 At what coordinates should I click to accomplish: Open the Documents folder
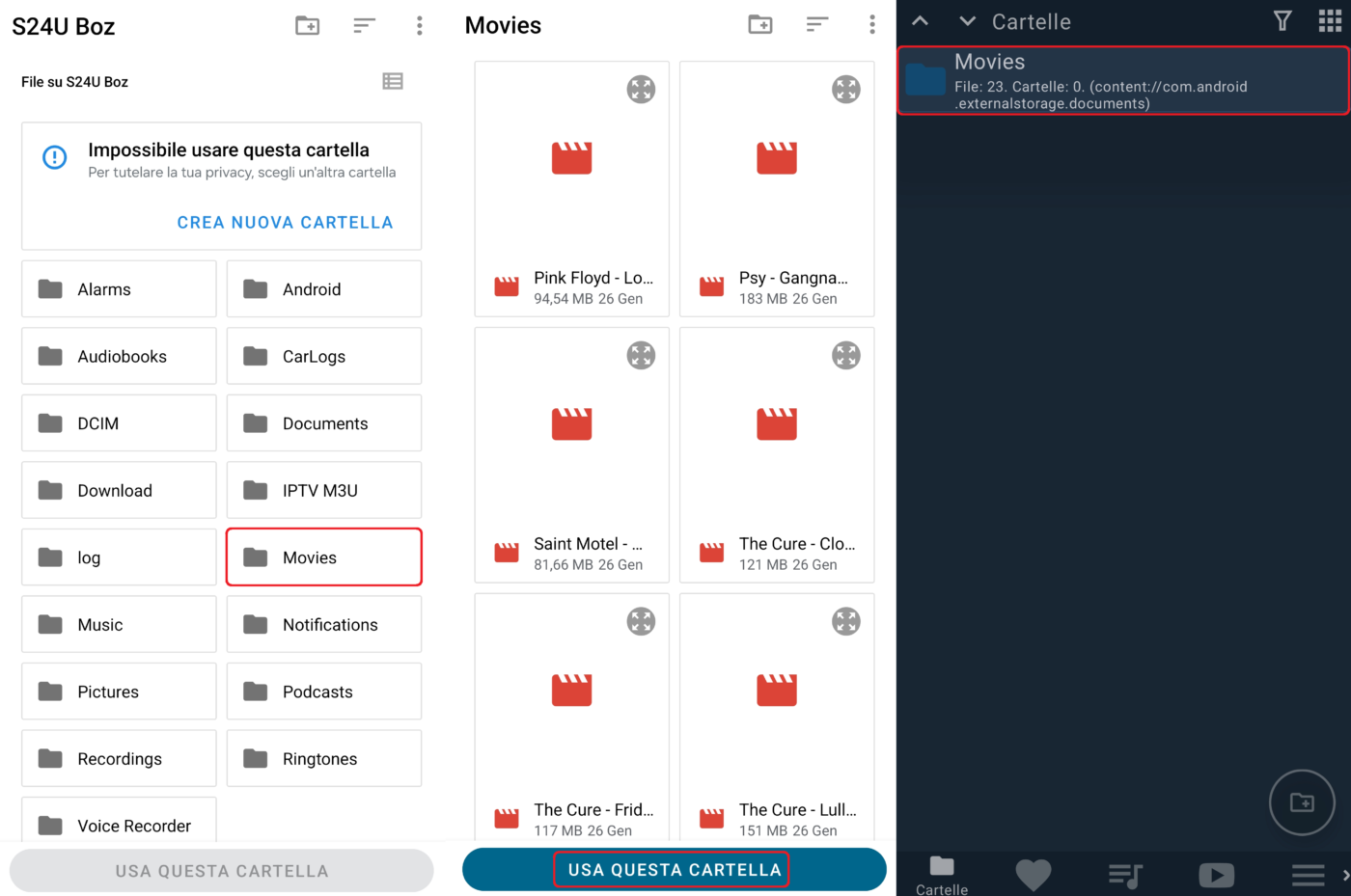[x=324, y=423]
